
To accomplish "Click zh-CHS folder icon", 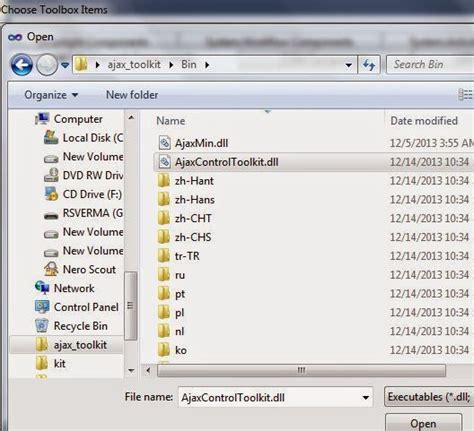I will 164,237.
